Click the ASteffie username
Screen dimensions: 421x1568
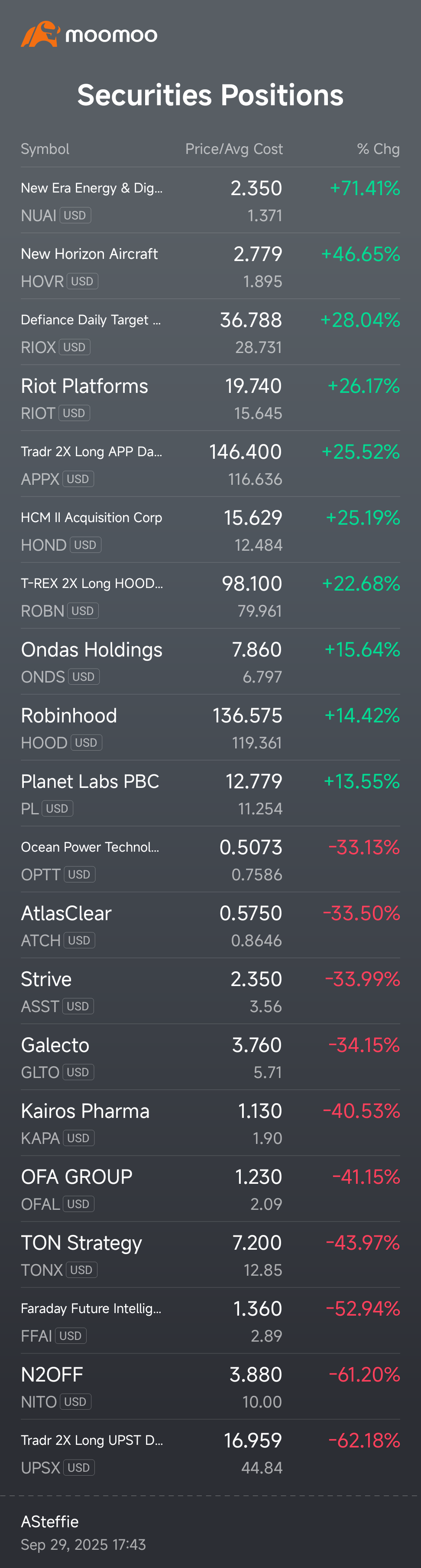pos(50,1521)
